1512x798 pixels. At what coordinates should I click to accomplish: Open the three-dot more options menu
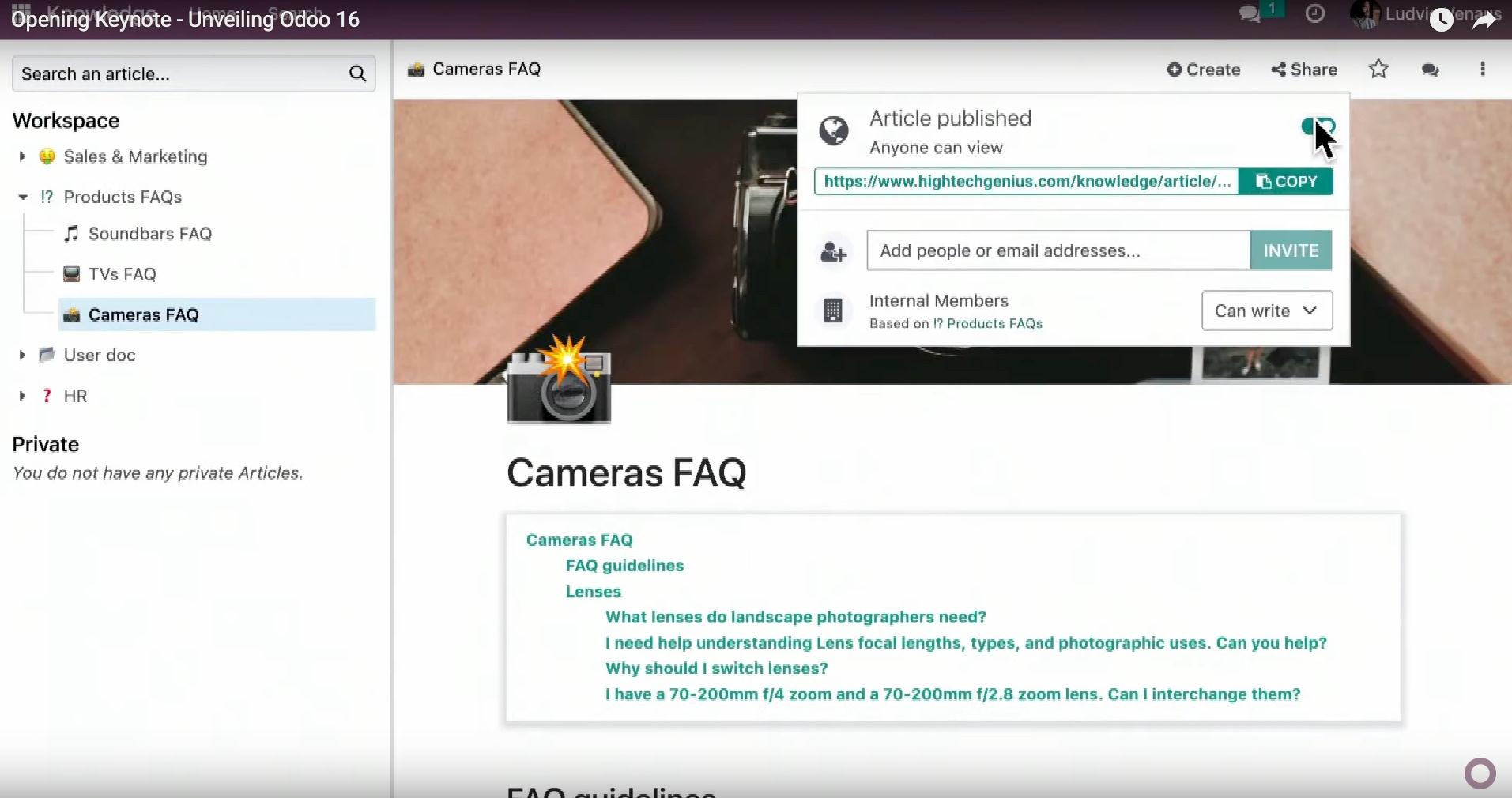[x=1482, y=70]
